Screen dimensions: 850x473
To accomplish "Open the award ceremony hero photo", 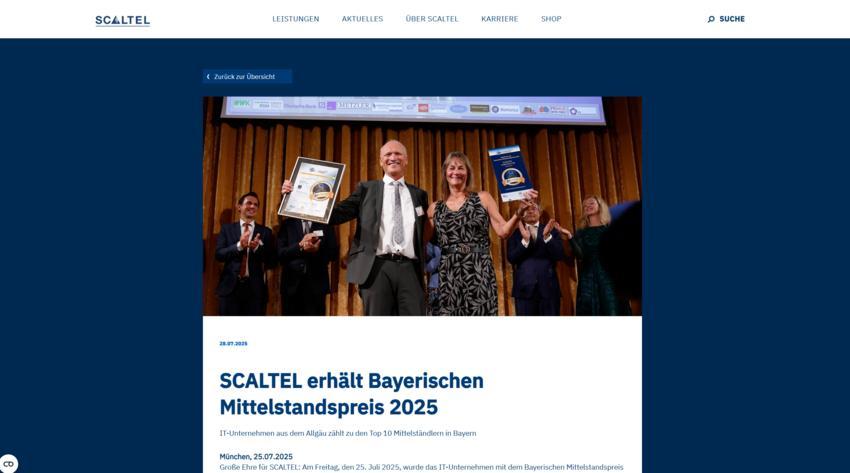I will [x=422, y=206].
